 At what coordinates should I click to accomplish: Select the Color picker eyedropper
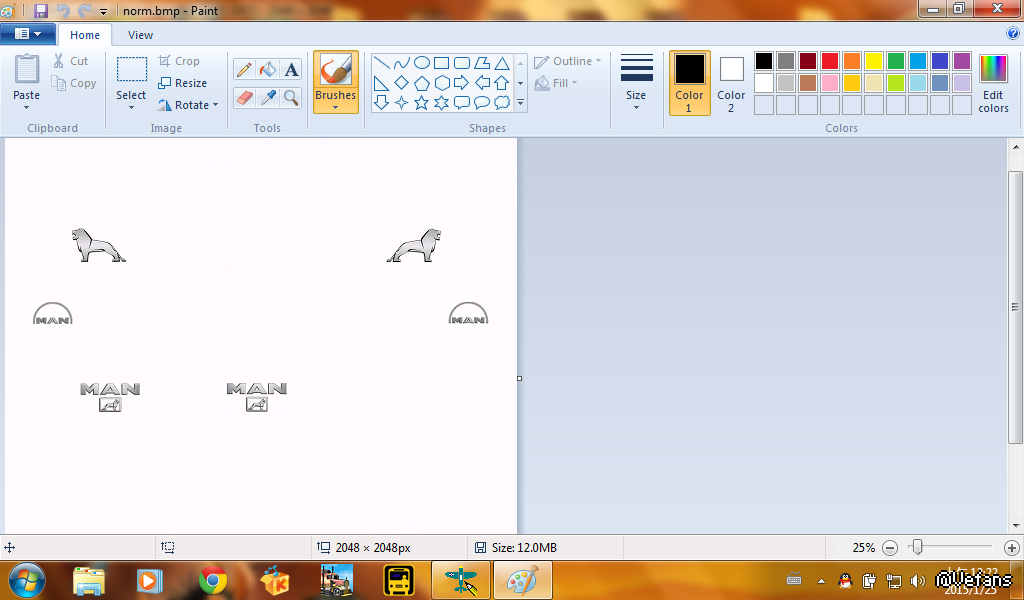pos(267,97)
